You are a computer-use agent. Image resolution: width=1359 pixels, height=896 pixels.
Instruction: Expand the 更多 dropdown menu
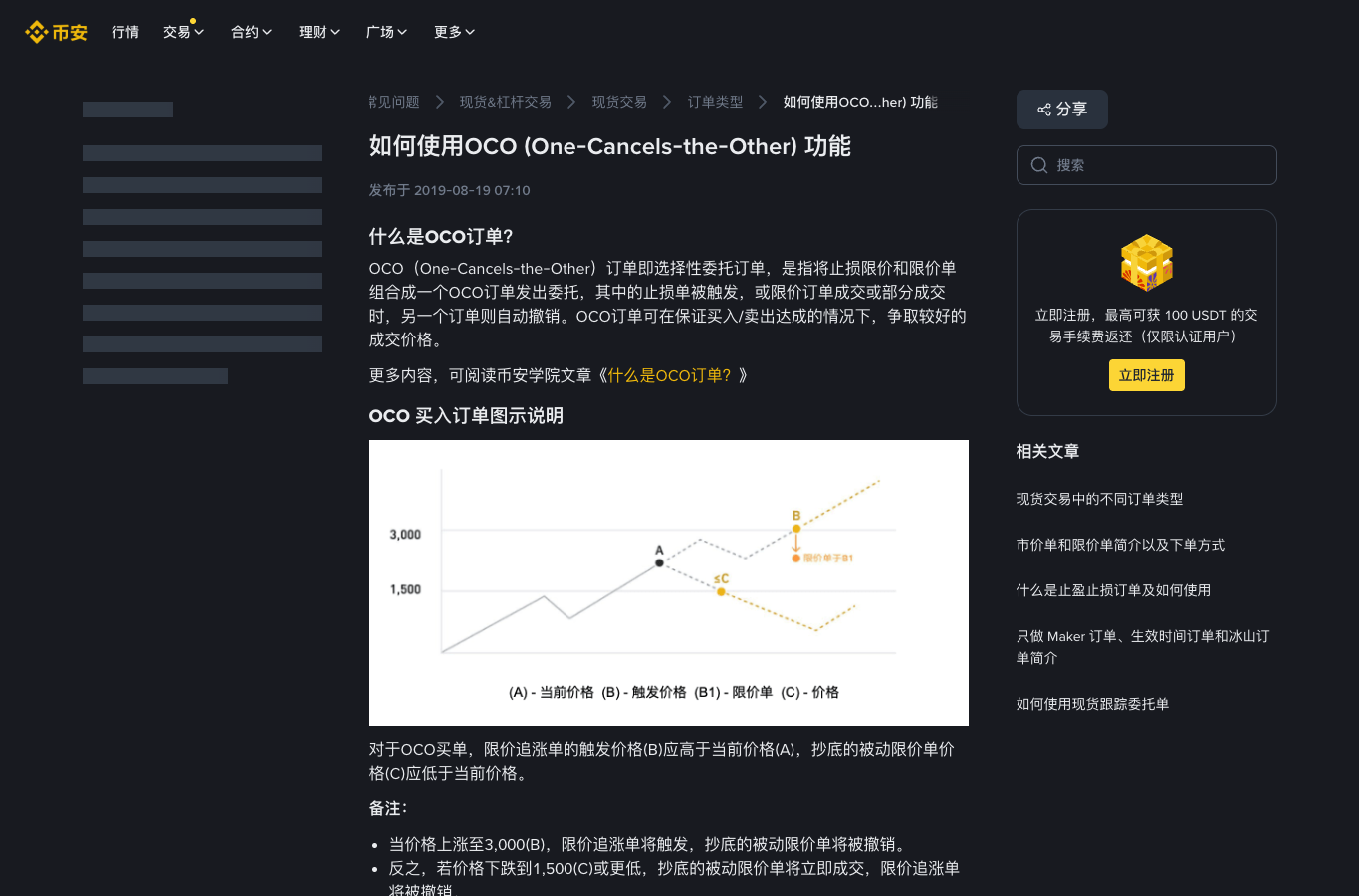[x=454, y=32]
